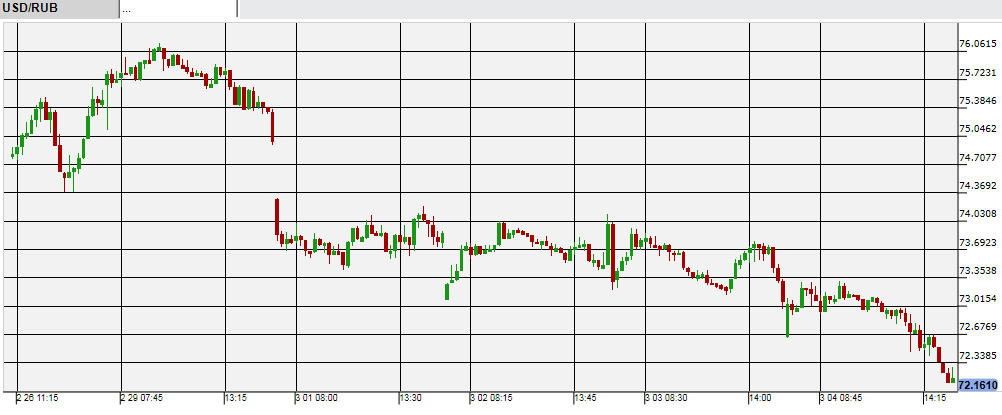Select the '2 29 07:45' time marker

coord(142,398)
